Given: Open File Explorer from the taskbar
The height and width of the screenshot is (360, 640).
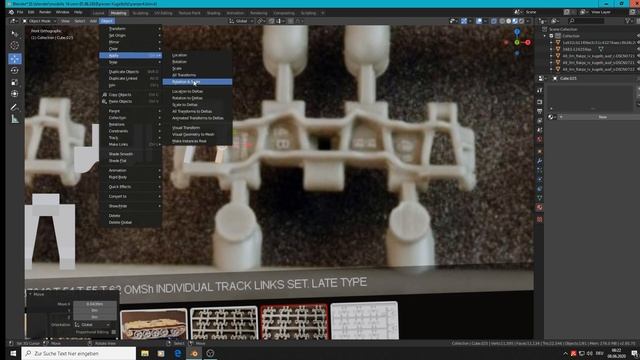Looking at the screenshot, I should [x=145, y=353].
